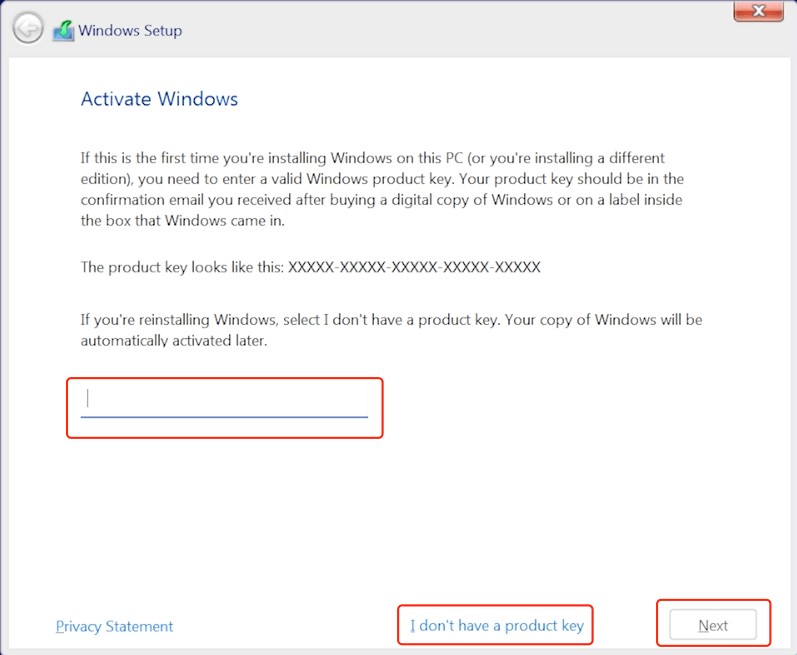
Task: Click the back arrow button
Action: pyautogui.click(x=28, y=28)
